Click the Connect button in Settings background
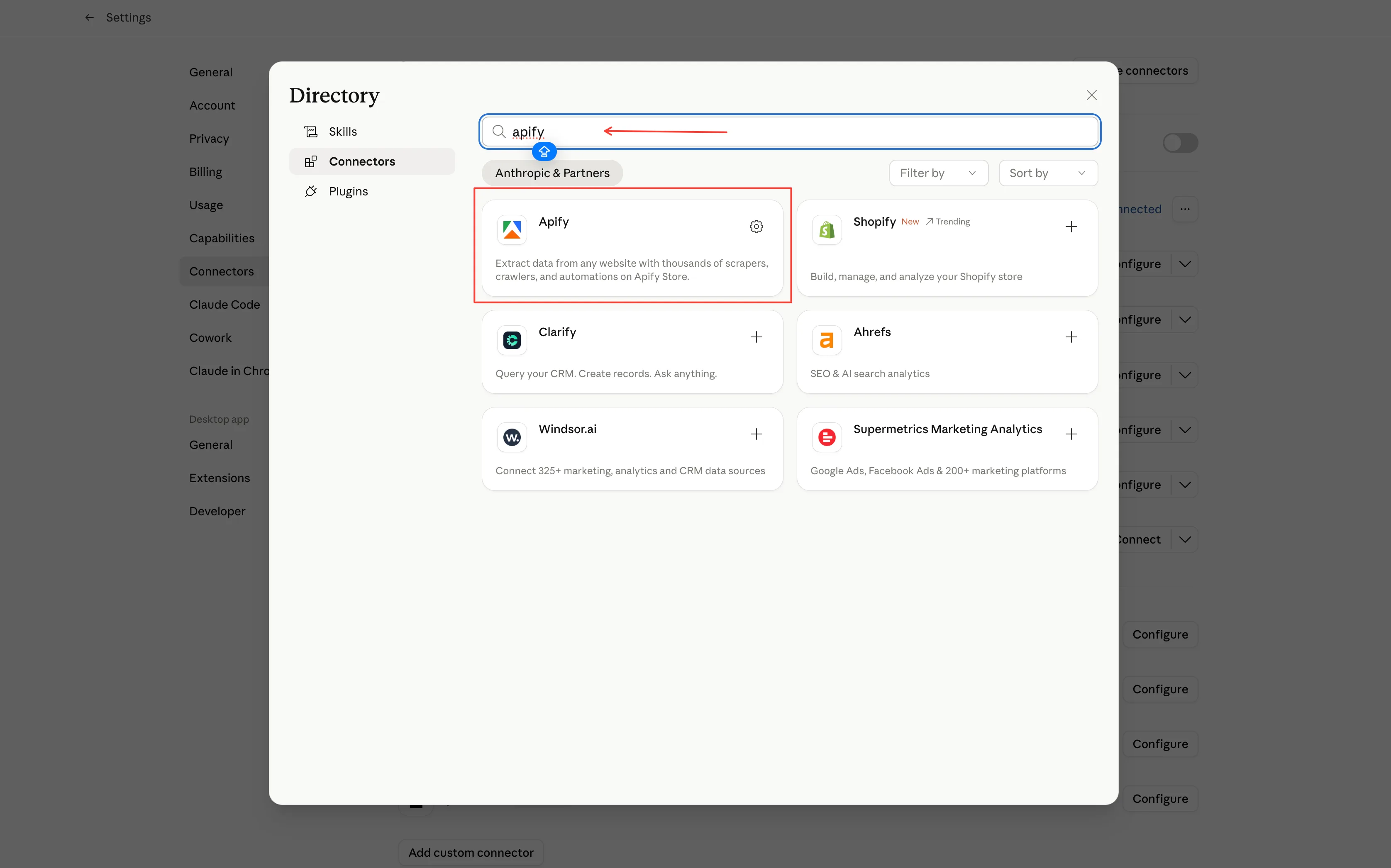Viewport: 1391px width, 868px height. (1140, 540)
